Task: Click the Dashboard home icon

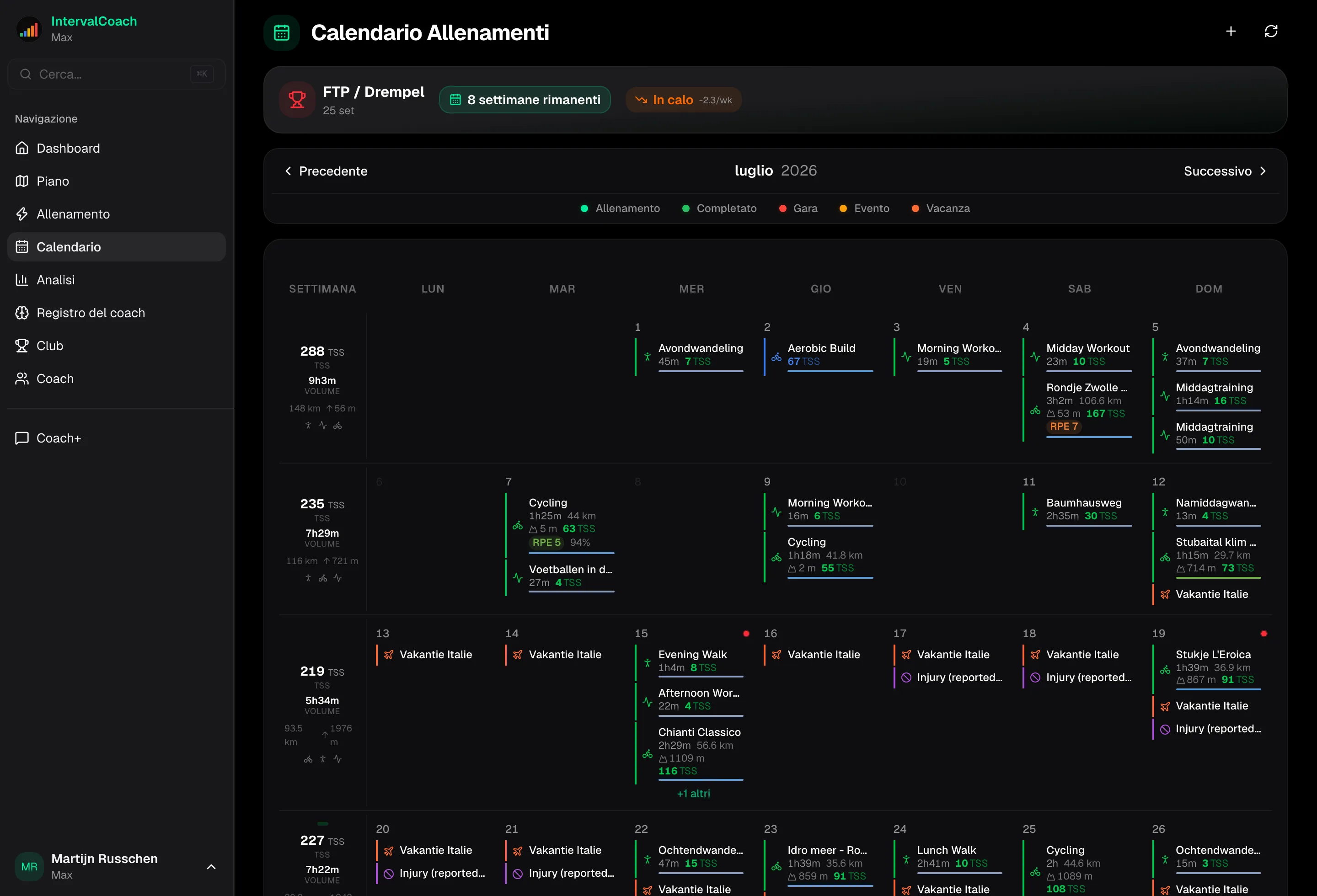Action: (x=22, y=149)
